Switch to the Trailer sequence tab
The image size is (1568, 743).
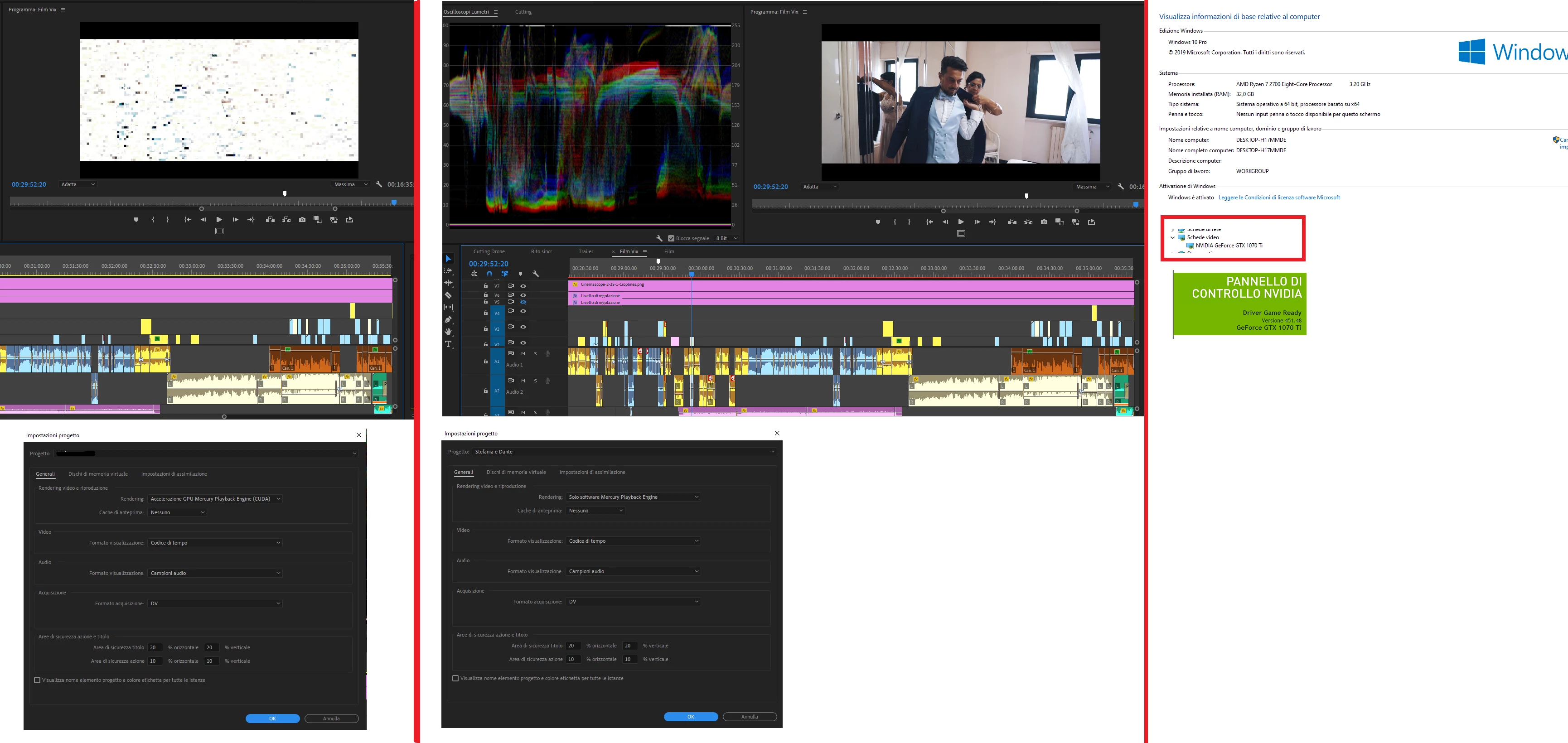[x=586, y=251]
